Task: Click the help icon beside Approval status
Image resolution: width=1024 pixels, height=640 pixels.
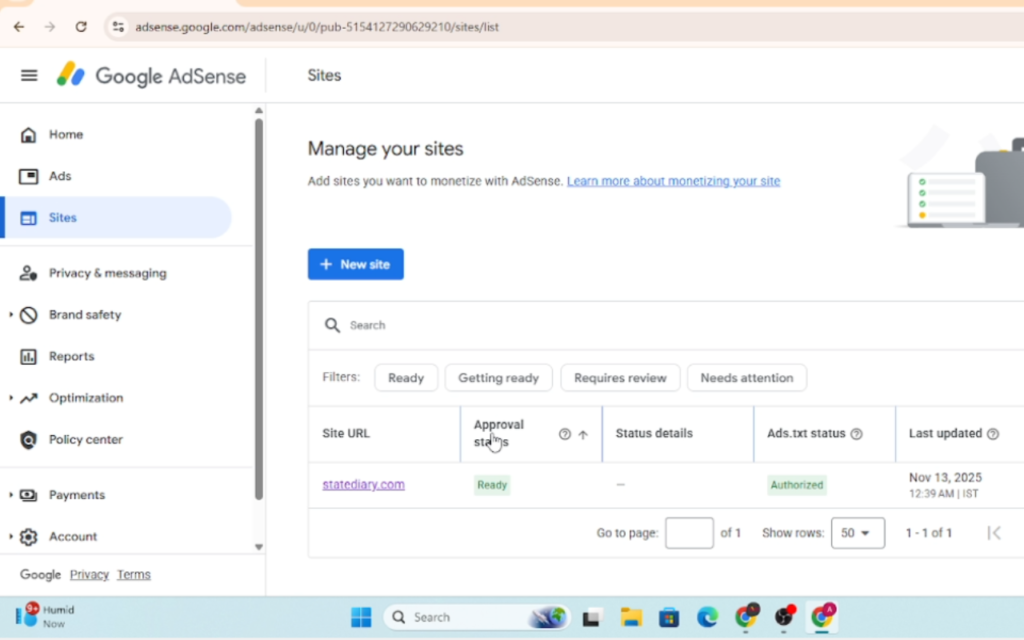Action: click(565, 434)
